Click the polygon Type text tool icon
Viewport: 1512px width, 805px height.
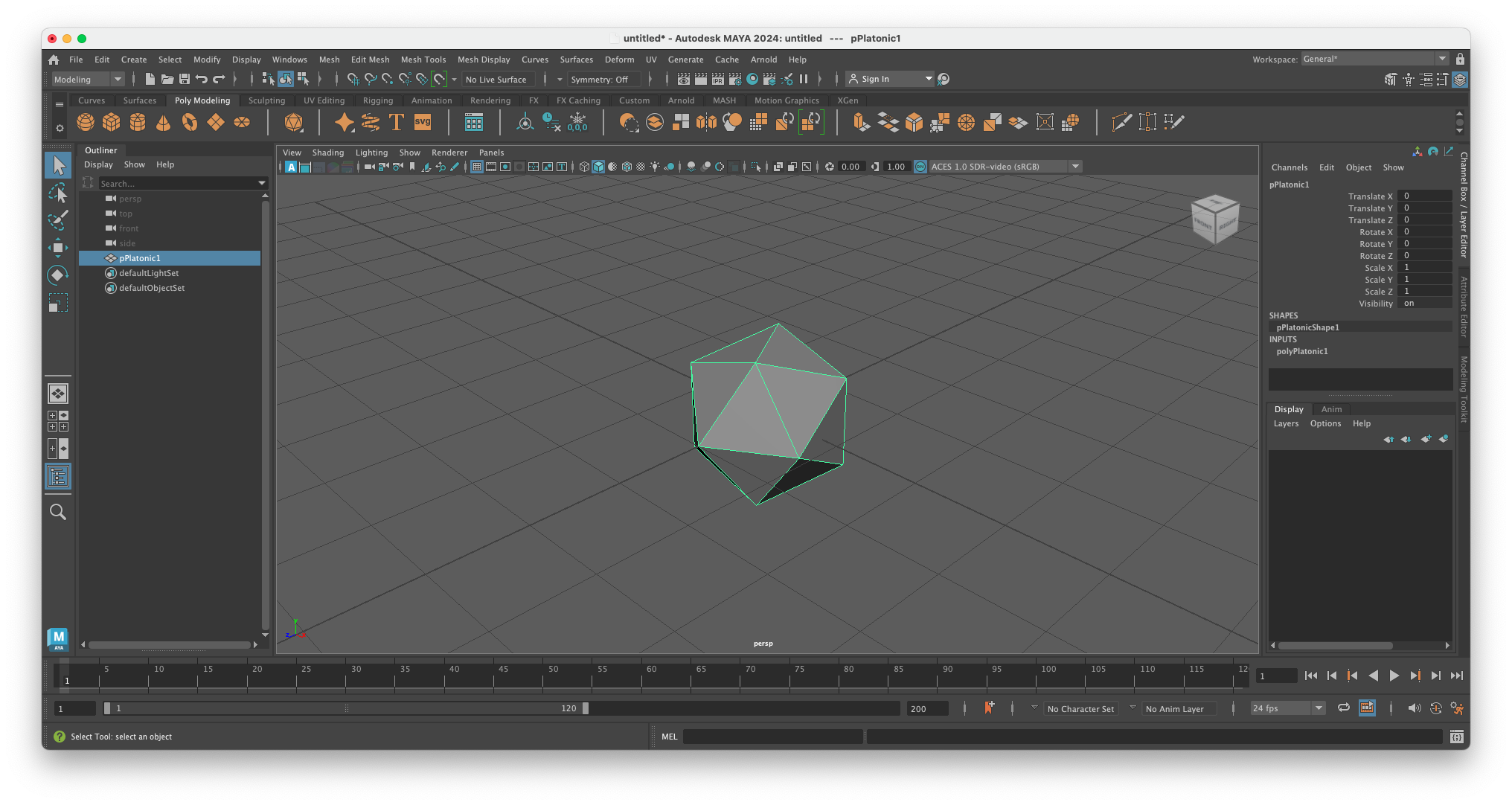point(397,122)
